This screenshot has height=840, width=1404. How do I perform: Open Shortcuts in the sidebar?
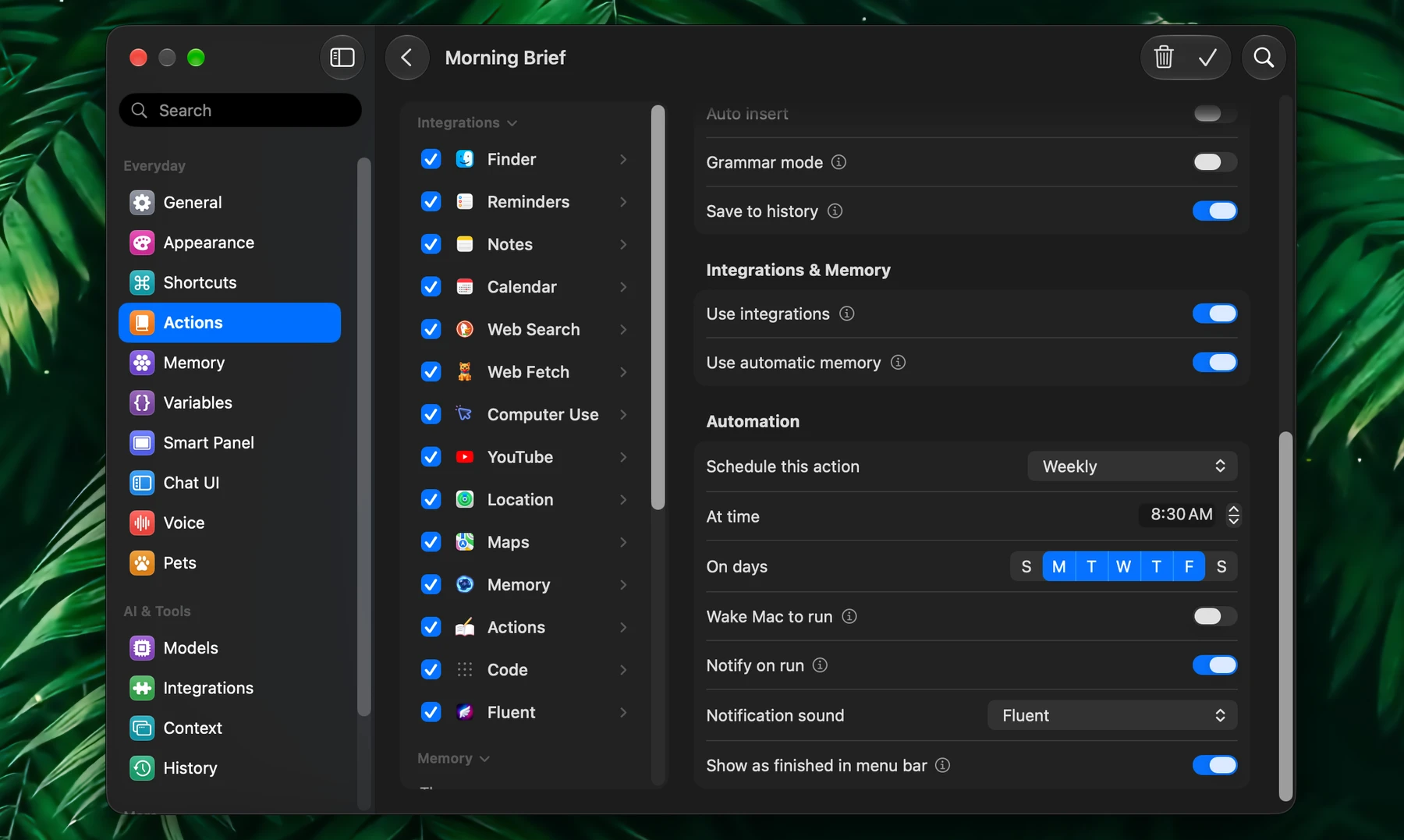(229, 282)
